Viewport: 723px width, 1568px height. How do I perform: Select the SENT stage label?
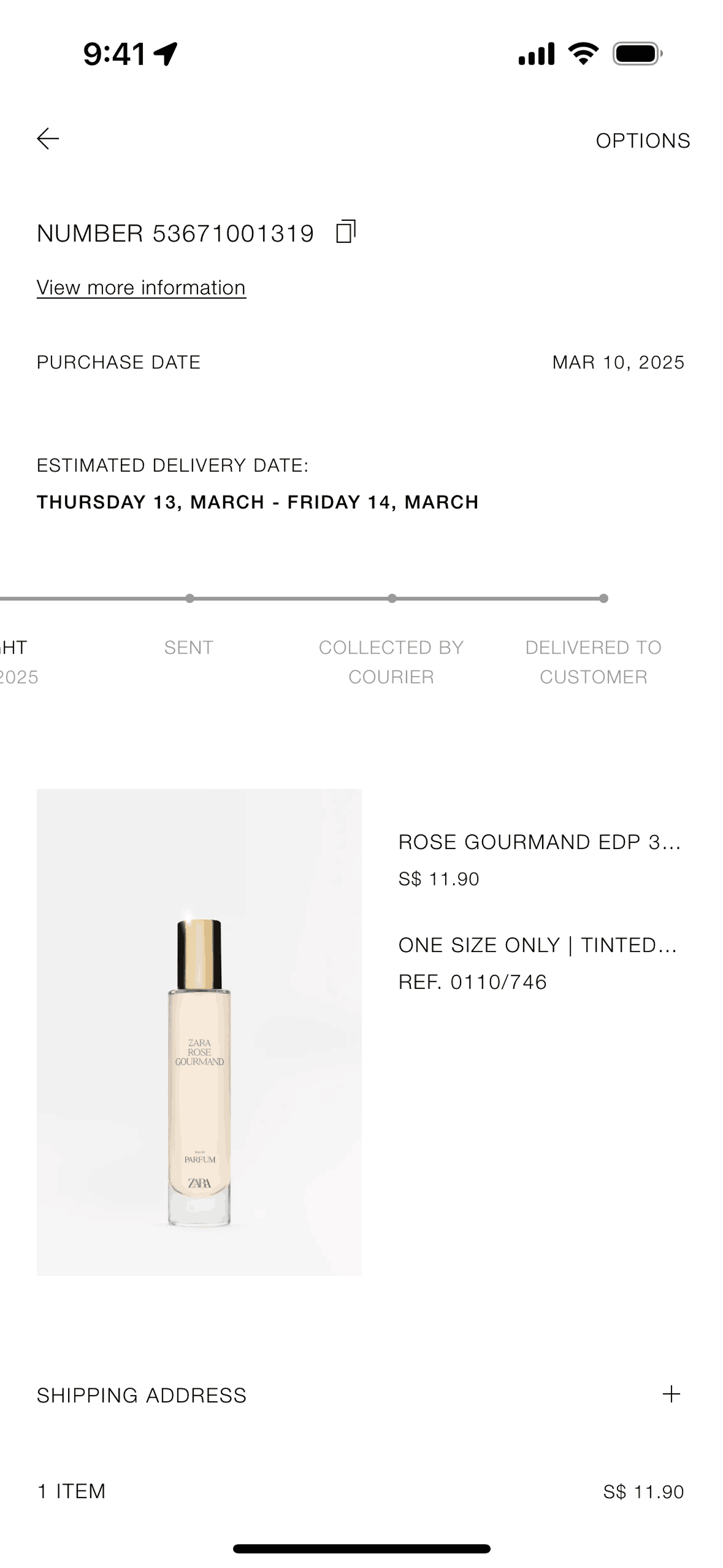pyautogui.click(x=188, y=647)
